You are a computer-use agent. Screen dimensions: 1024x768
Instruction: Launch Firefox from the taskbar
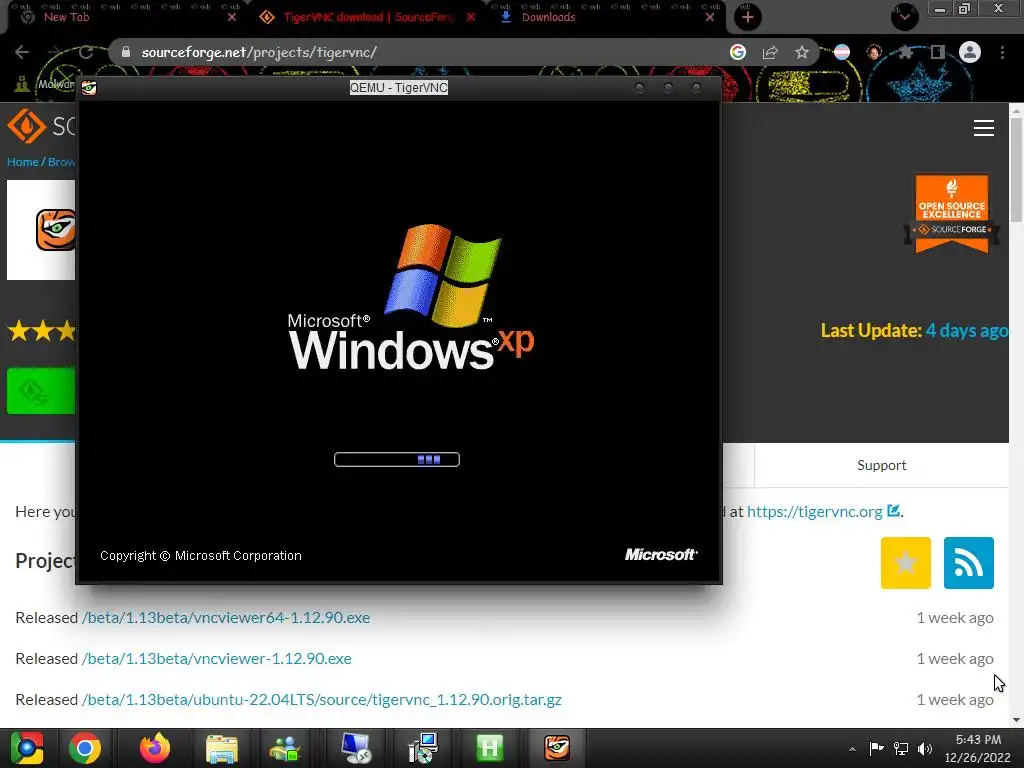[155, 748]
